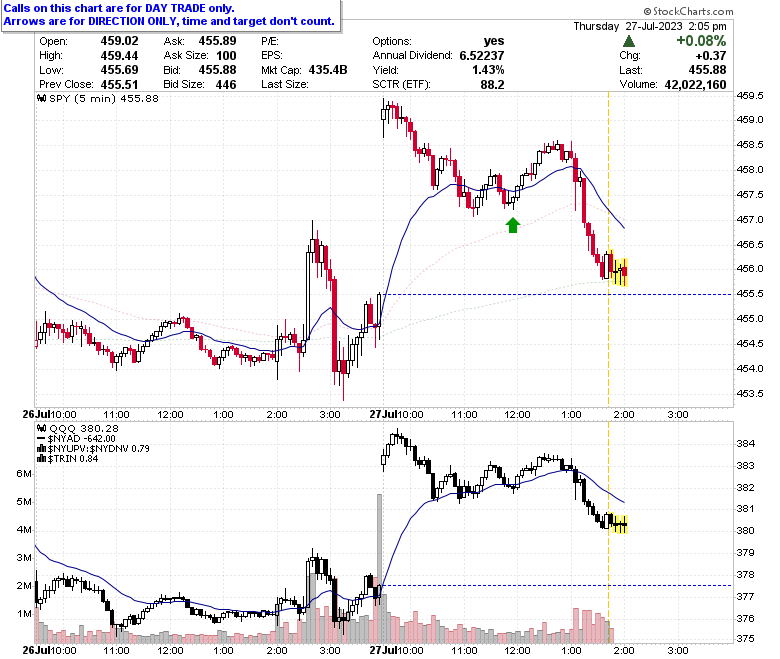Click the yellow highlighted candles on QQQ chart

point(619,524)
